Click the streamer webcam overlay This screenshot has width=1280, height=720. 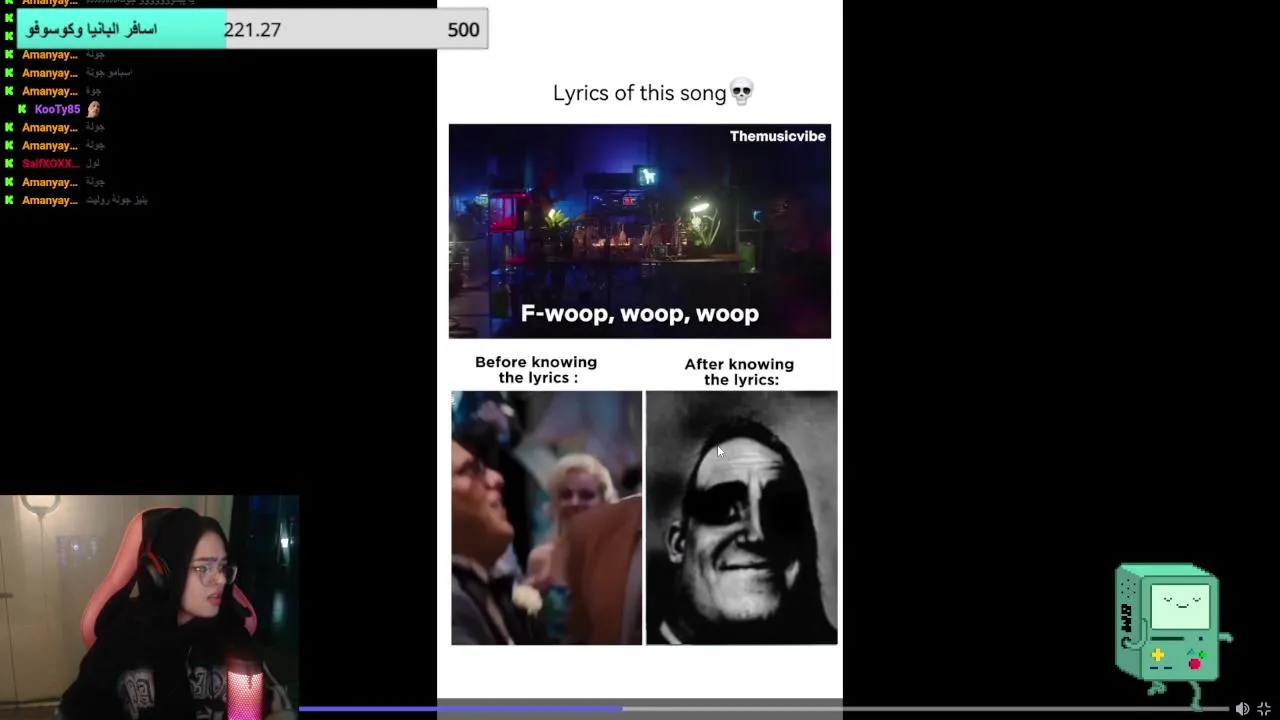[150, 607]
